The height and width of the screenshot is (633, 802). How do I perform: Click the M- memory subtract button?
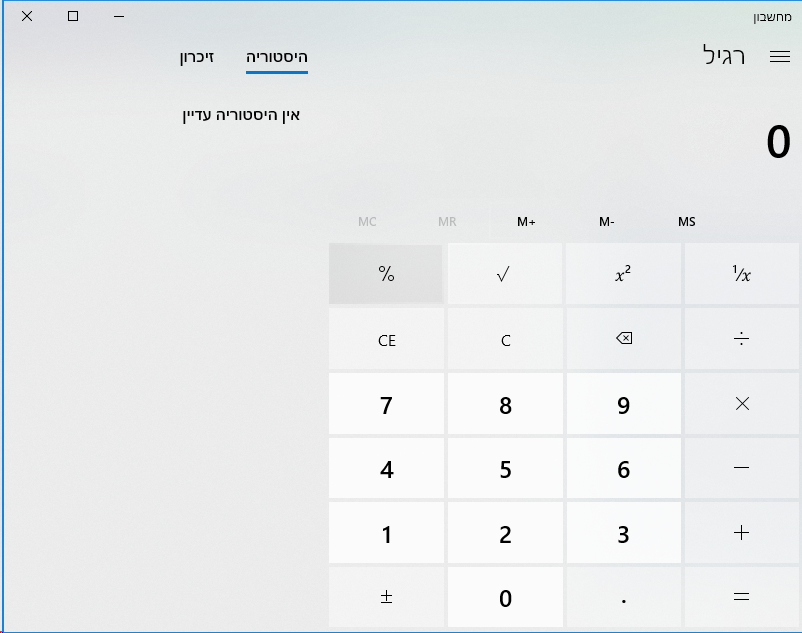tap(607, 221)
